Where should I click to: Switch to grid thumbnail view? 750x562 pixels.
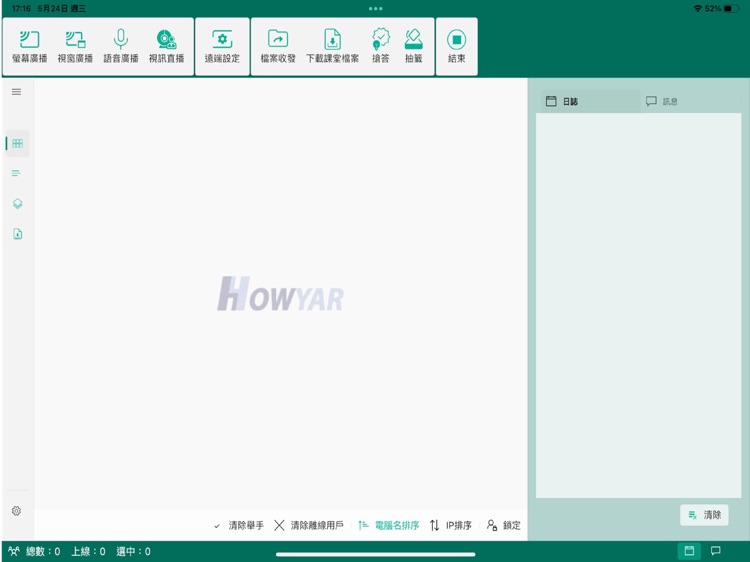click(18, 143)
